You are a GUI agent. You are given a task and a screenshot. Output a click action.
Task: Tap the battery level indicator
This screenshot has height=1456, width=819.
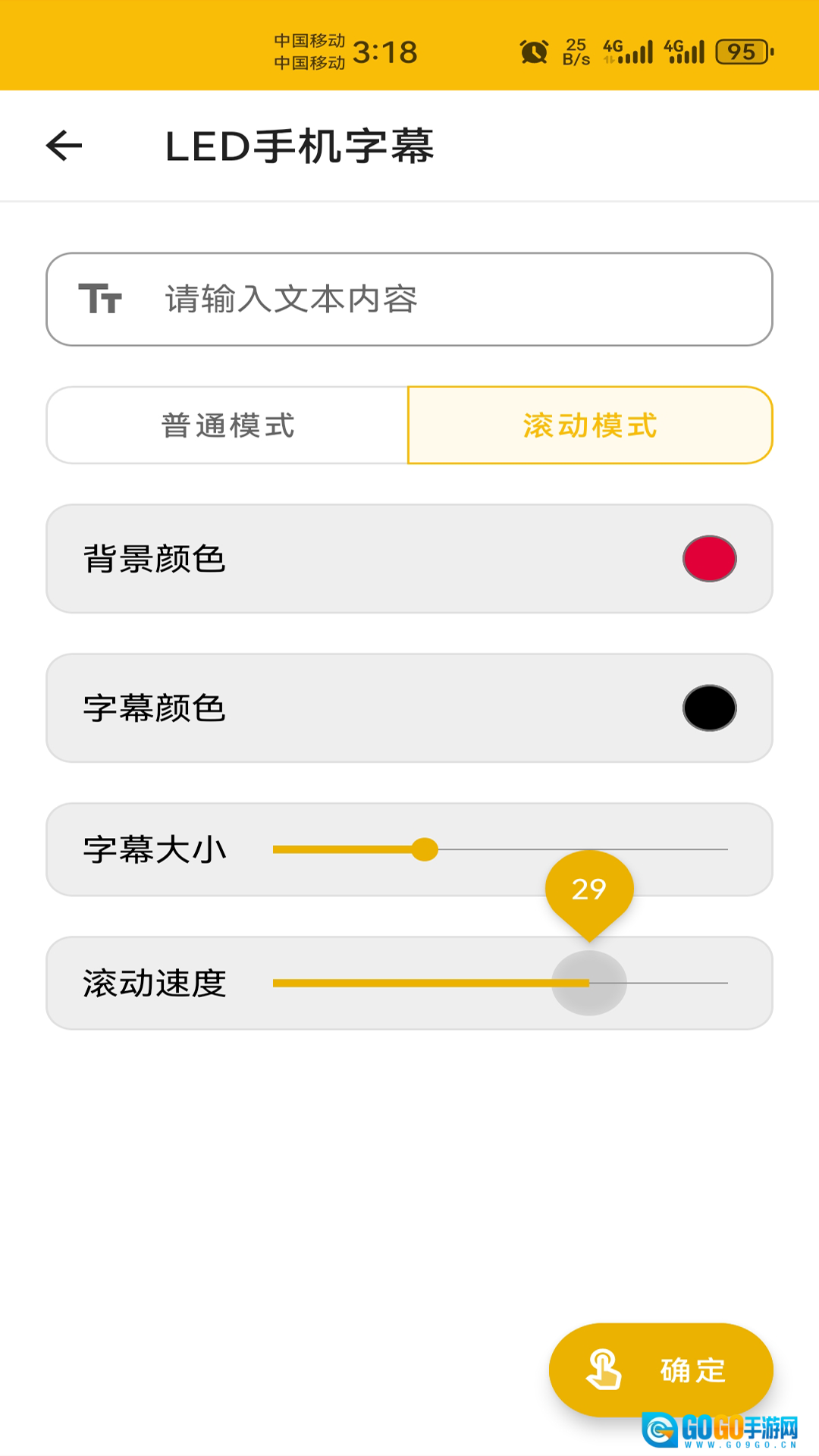tap(744, 52)
